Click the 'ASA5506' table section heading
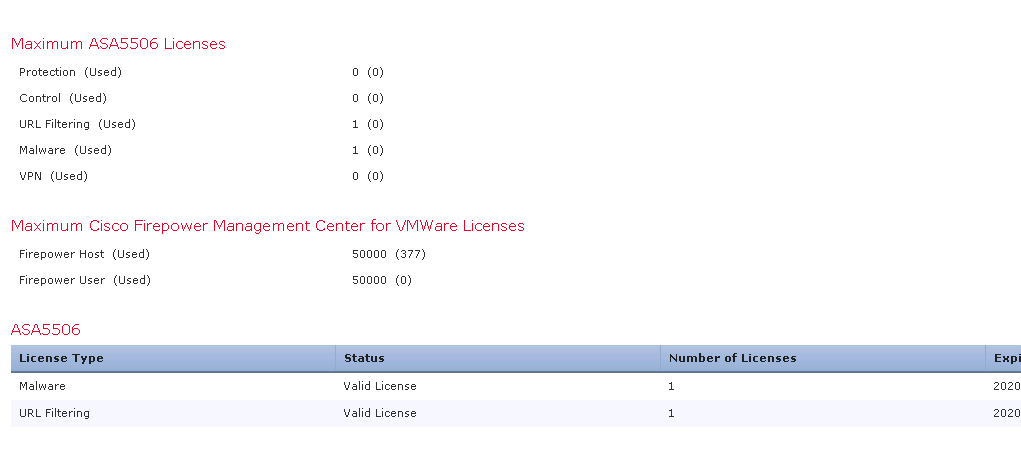 (46, 330)
